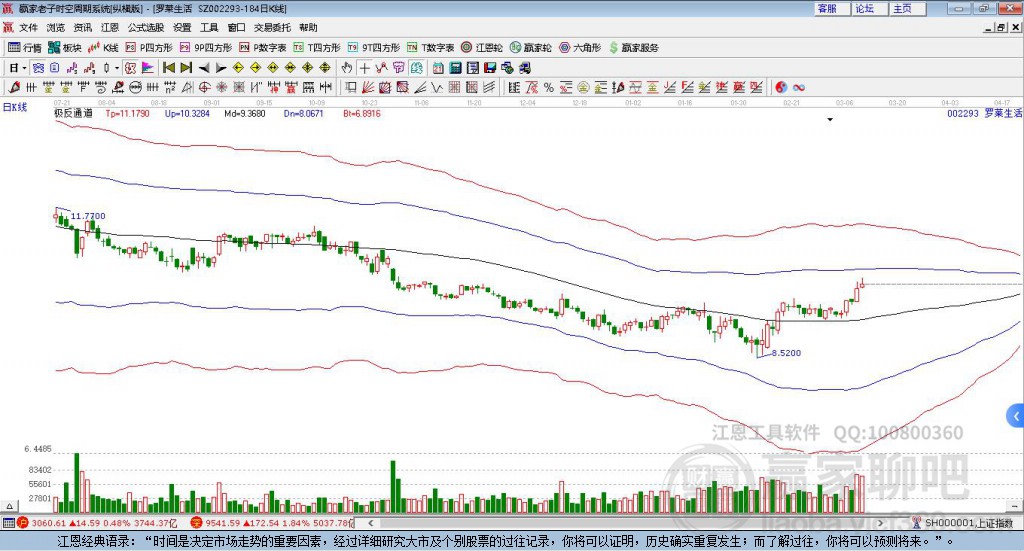Select the percent retracement tool

[x=549, y=87]
